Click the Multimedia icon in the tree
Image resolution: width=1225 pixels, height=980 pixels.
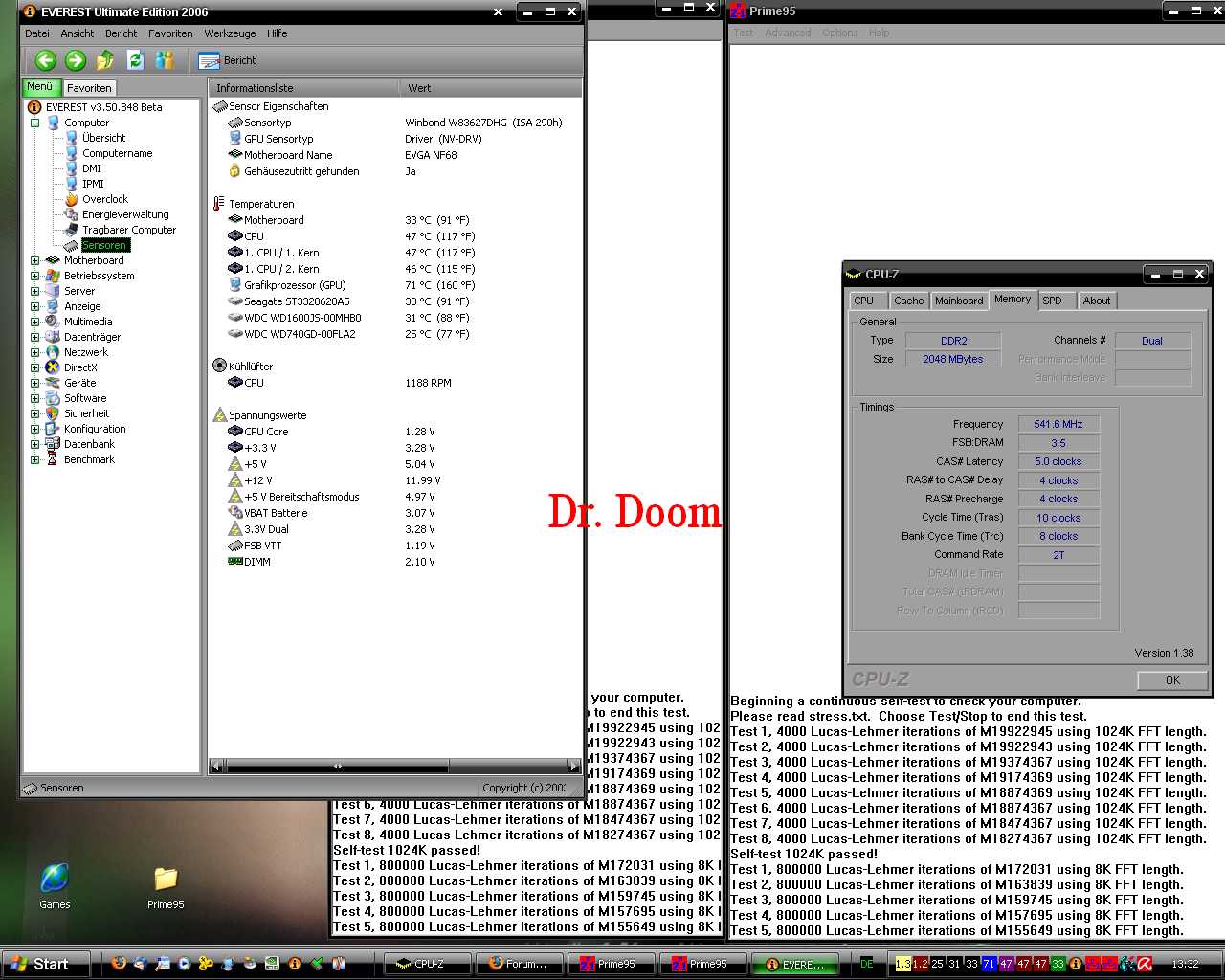[x=53, y=322]
